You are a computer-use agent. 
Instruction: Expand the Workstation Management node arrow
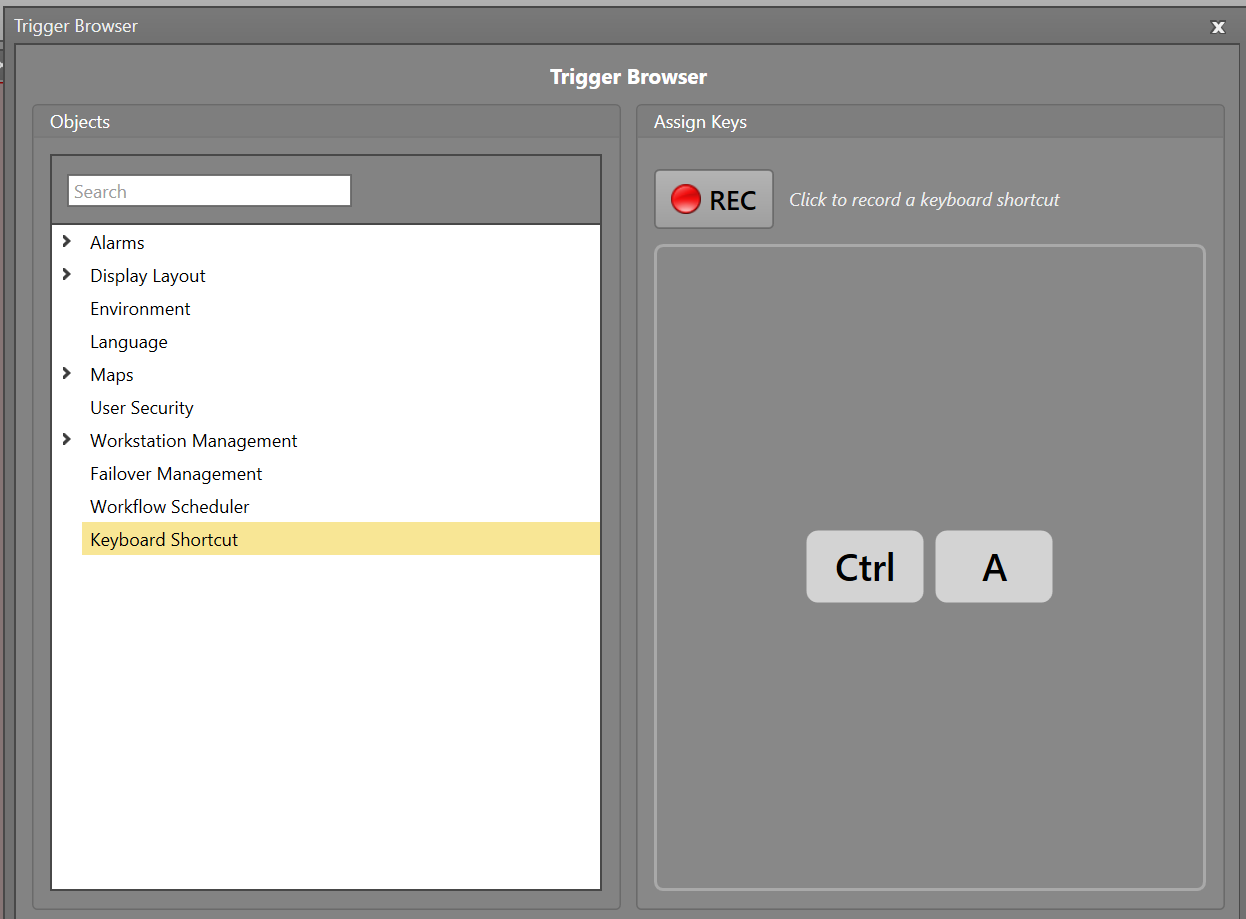click(x=67, y=440)
